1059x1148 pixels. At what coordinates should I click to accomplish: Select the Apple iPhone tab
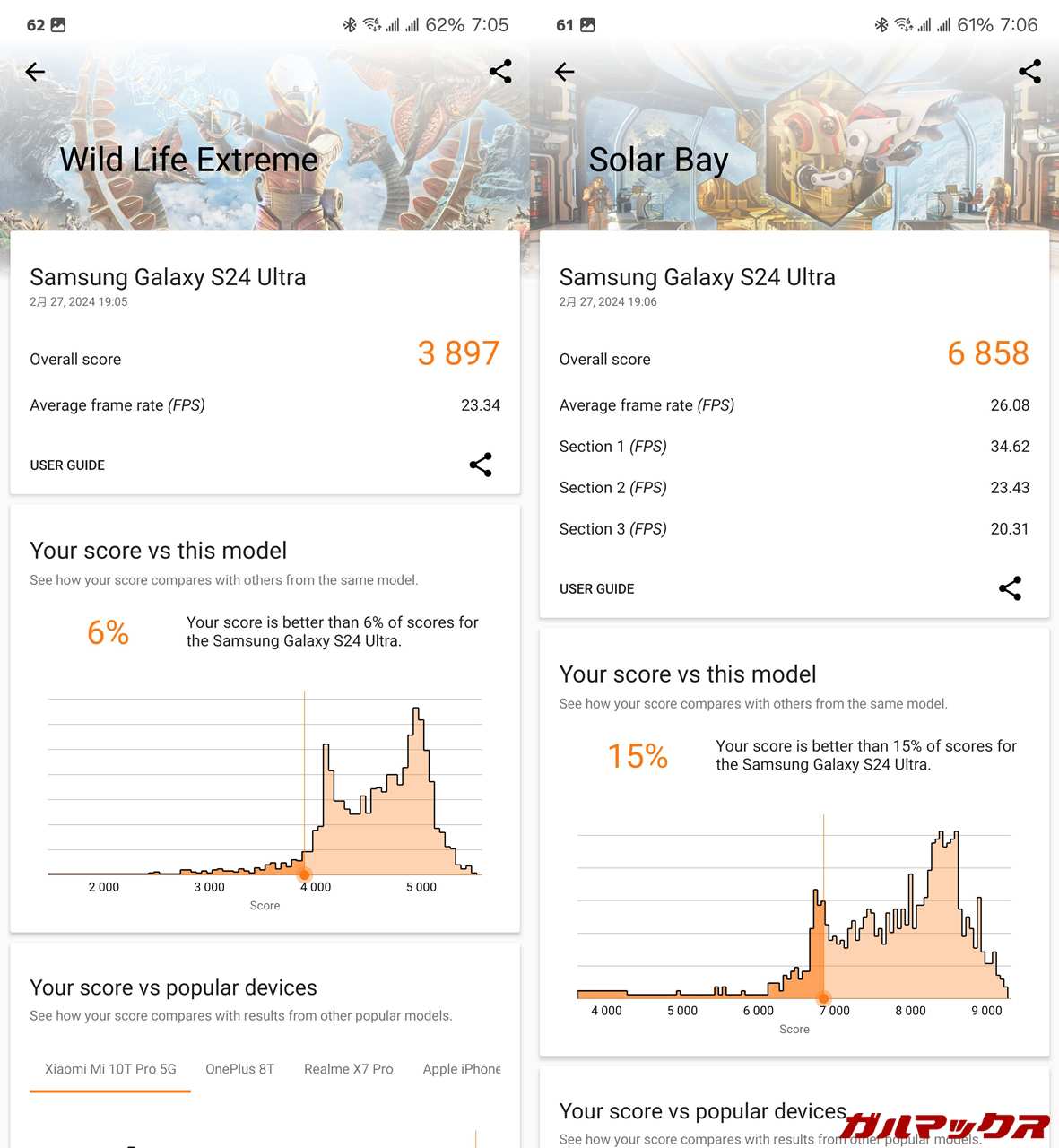tap(461, 1069)
